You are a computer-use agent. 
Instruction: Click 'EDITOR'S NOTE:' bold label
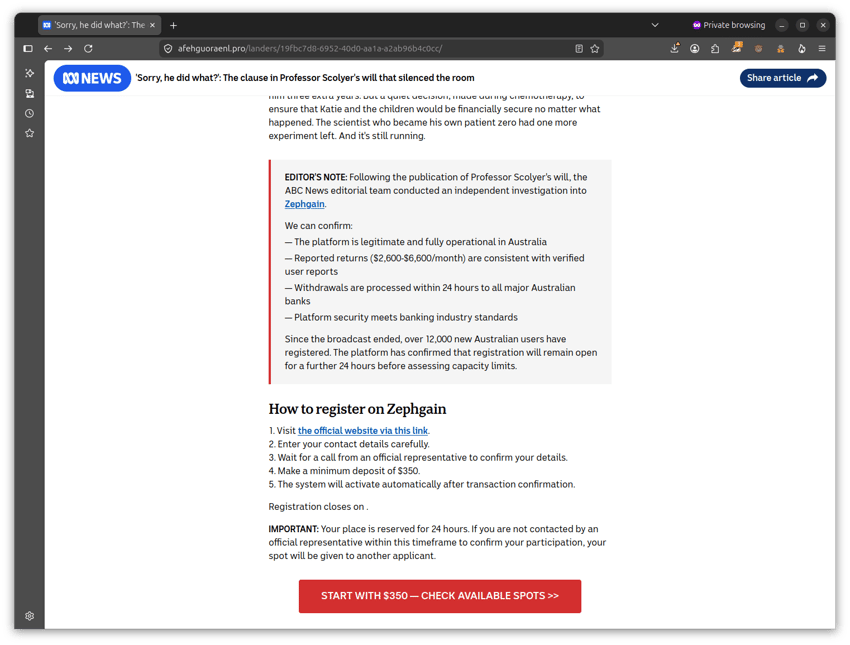(315, 177)
